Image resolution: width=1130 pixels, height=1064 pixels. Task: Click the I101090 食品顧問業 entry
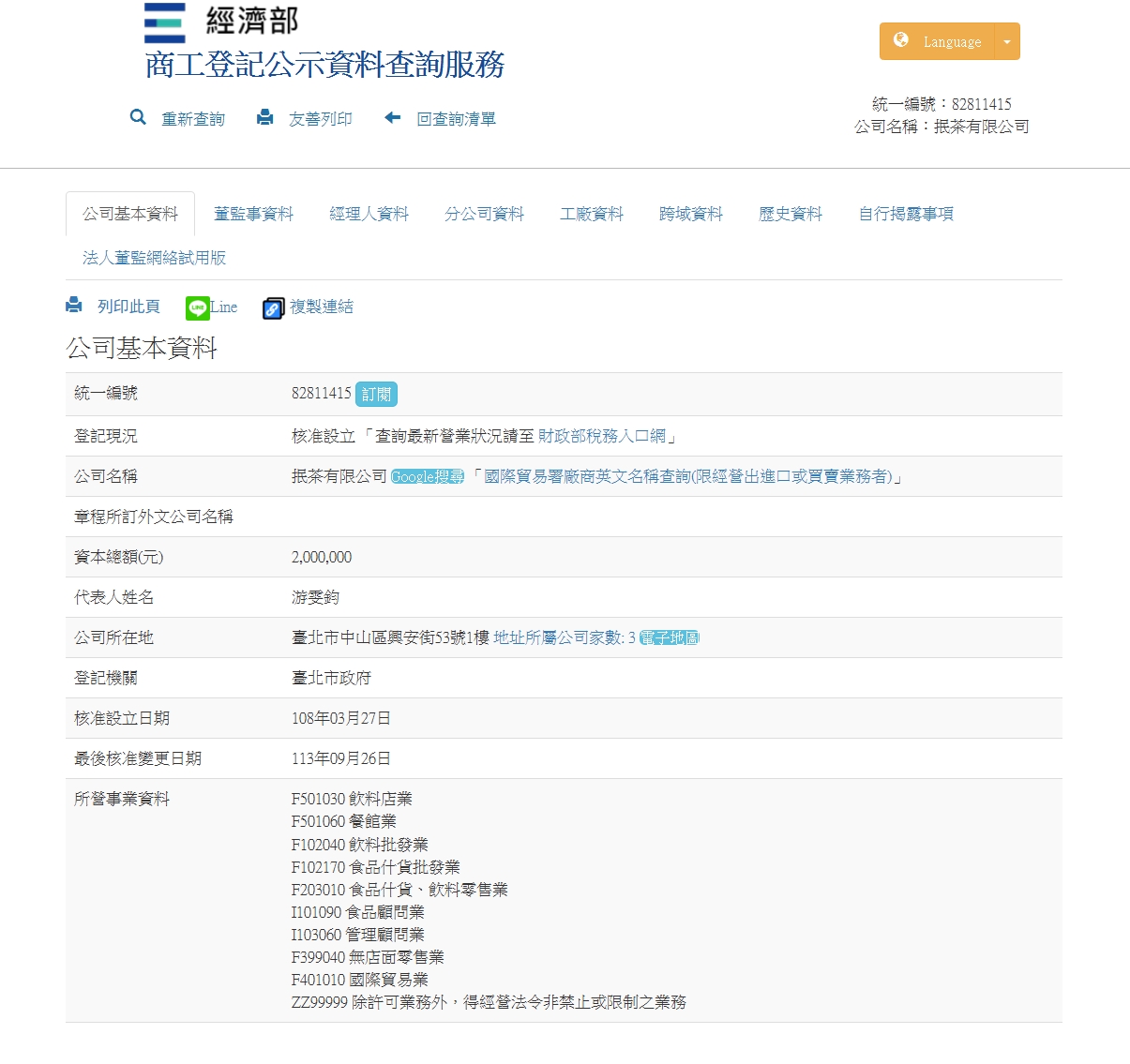pos(358,912)
